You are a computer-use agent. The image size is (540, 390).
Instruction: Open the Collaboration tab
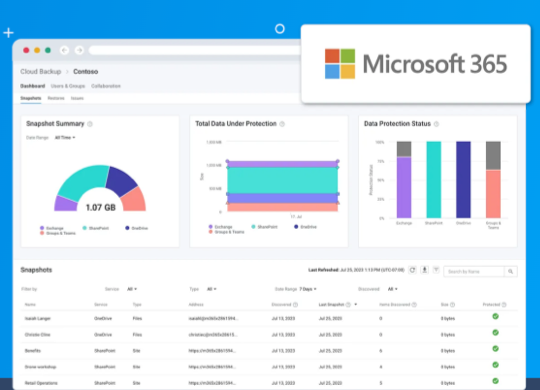(106, 86)
